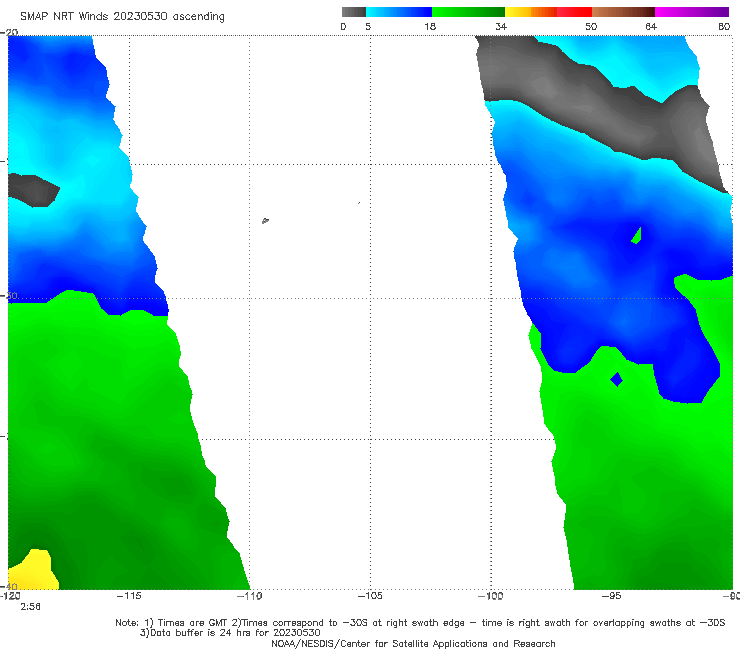Click the small island outline near -110

point(265,220)
